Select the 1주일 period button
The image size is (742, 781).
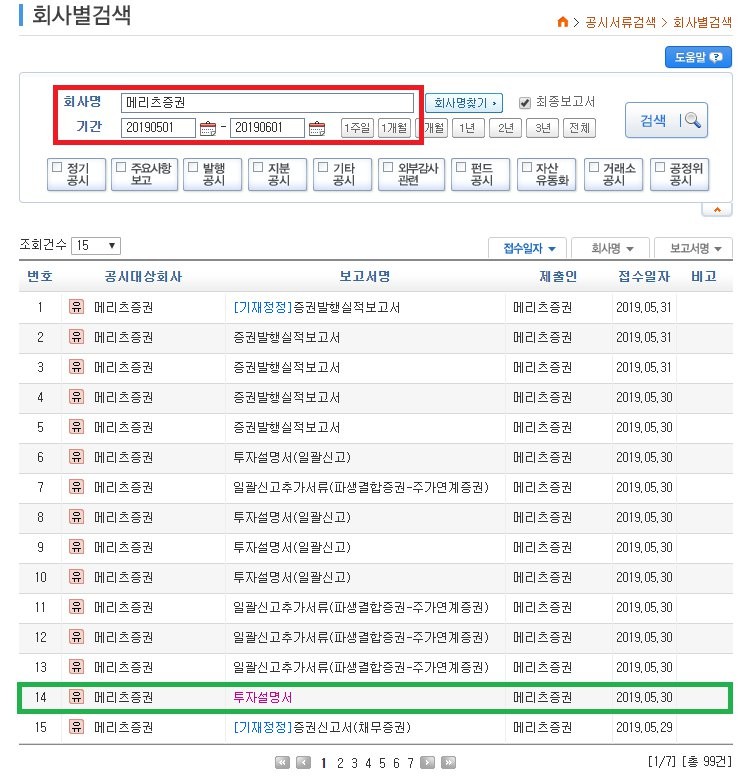click(357, 128)
